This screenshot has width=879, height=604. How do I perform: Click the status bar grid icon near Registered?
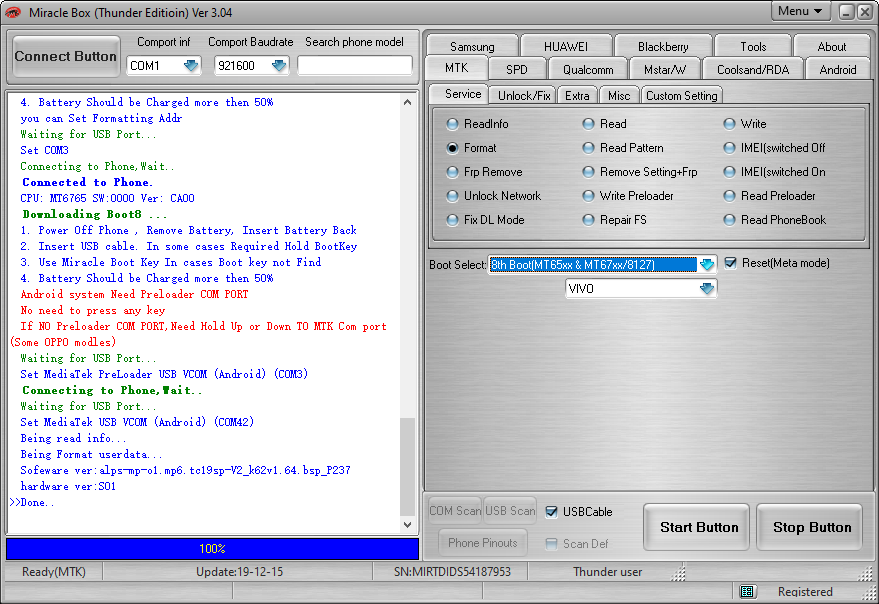(746, 592)
